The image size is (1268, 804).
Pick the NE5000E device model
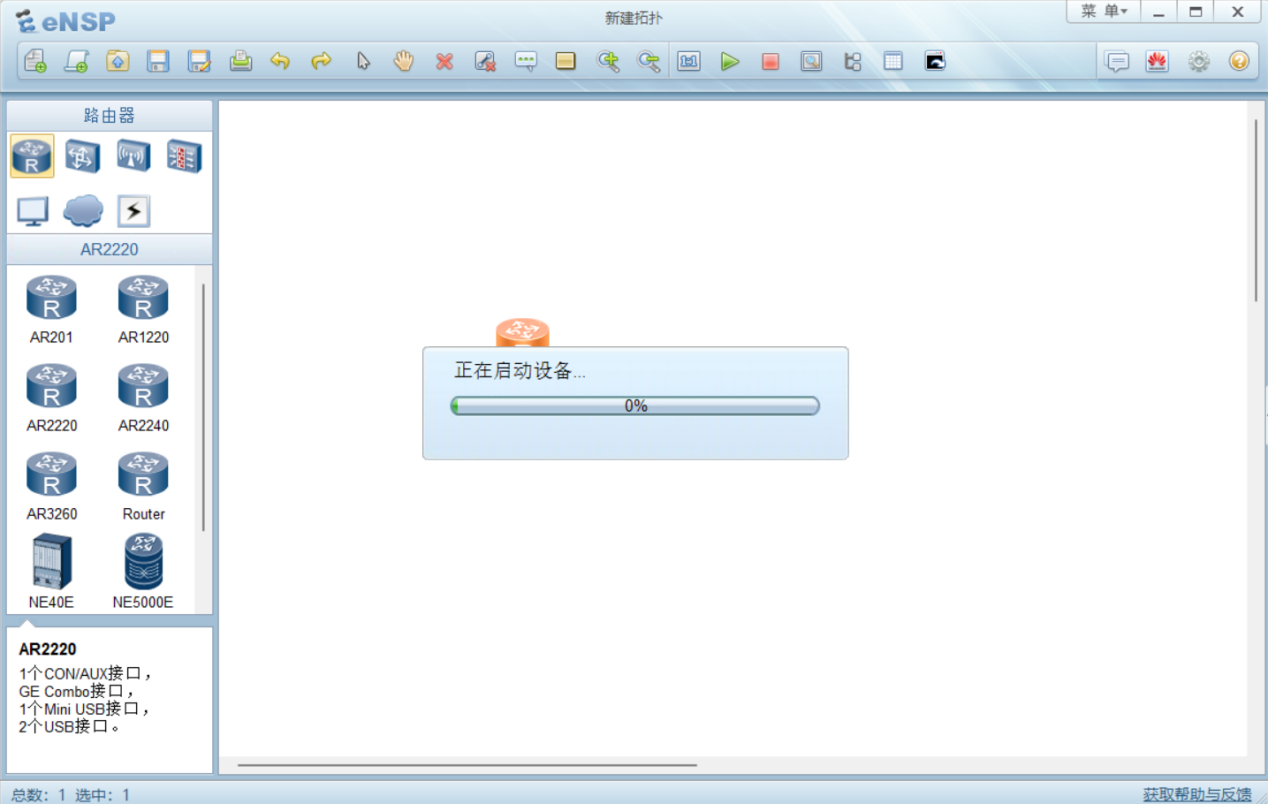click(143, 572)
